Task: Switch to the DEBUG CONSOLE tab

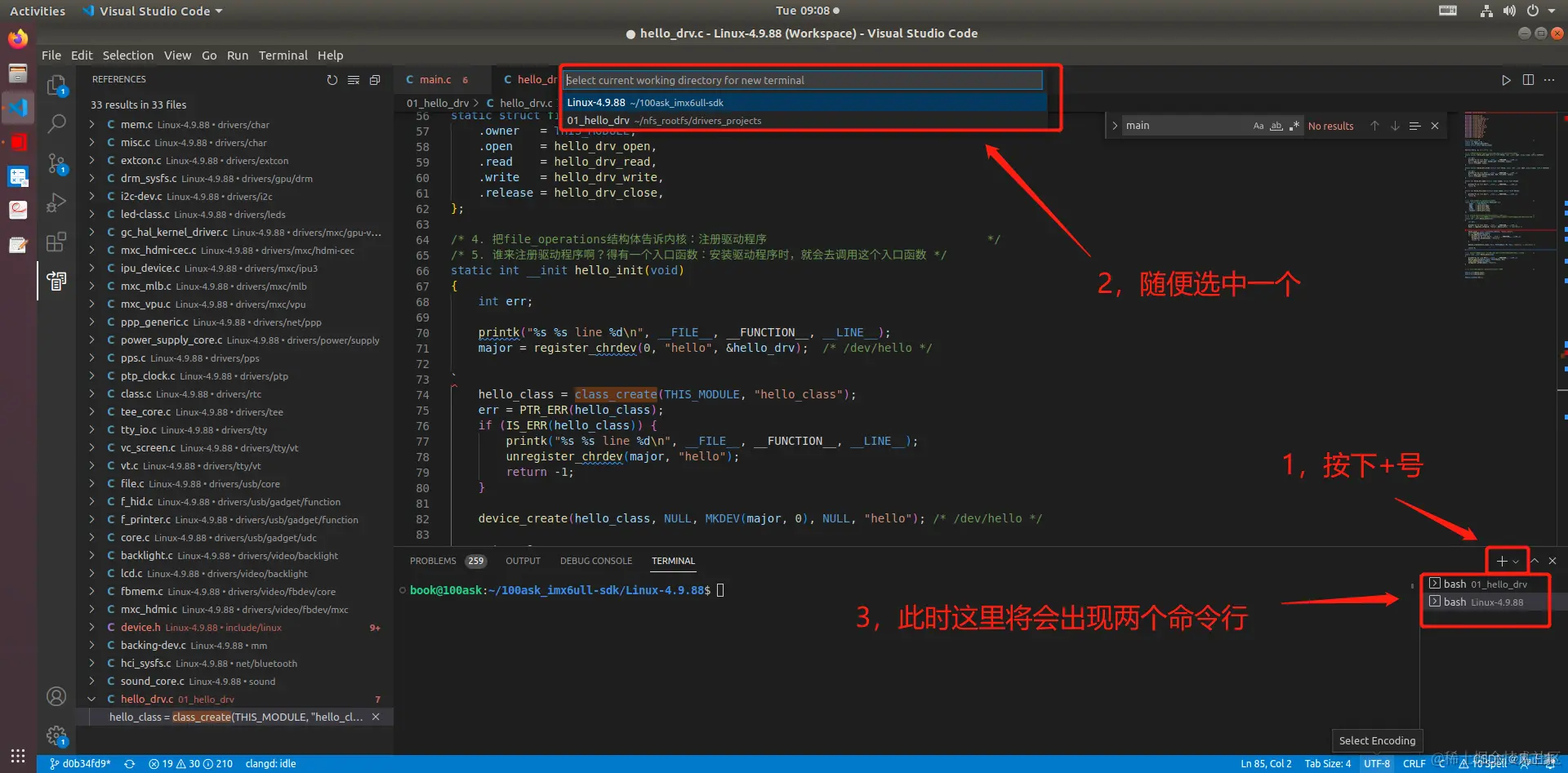Action: tap(596, 561)
